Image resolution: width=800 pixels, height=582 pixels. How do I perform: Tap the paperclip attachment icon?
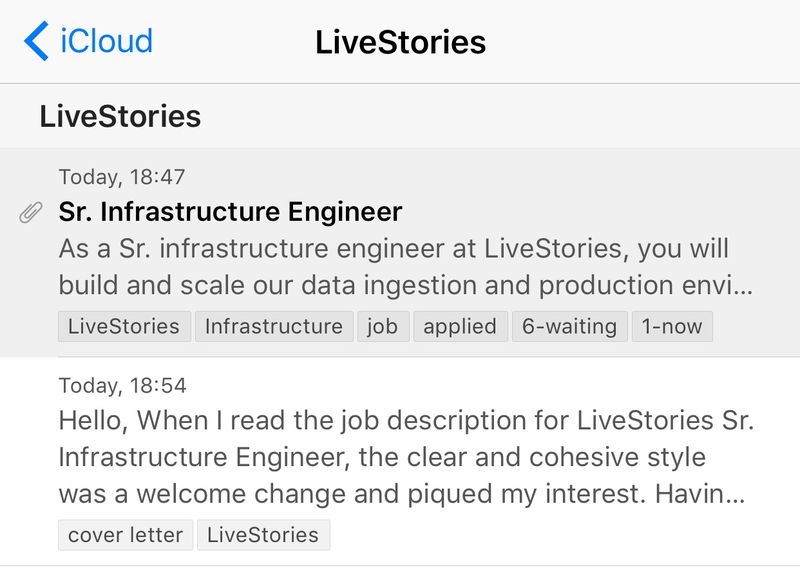pyautogui.click(x=31, y=212)
